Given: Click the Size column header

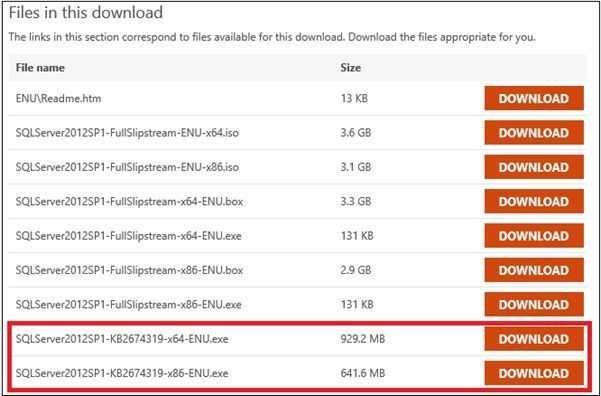Looking at the screenshot, I should (x=351, y=68).
